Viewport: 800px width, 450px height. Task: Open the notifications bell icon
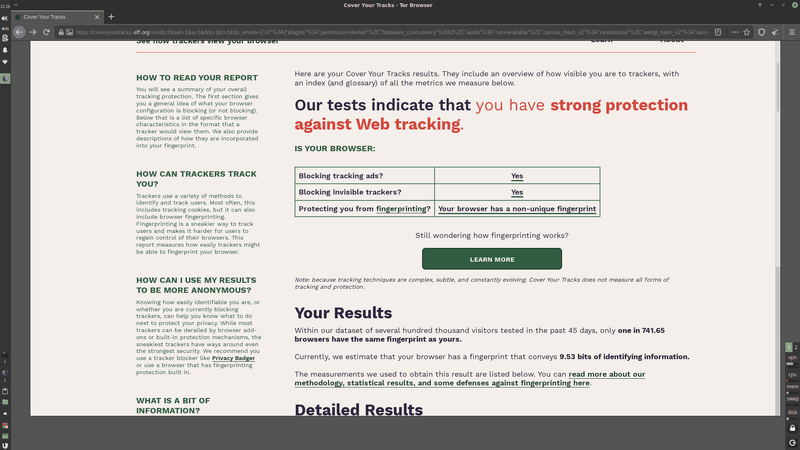5,50
